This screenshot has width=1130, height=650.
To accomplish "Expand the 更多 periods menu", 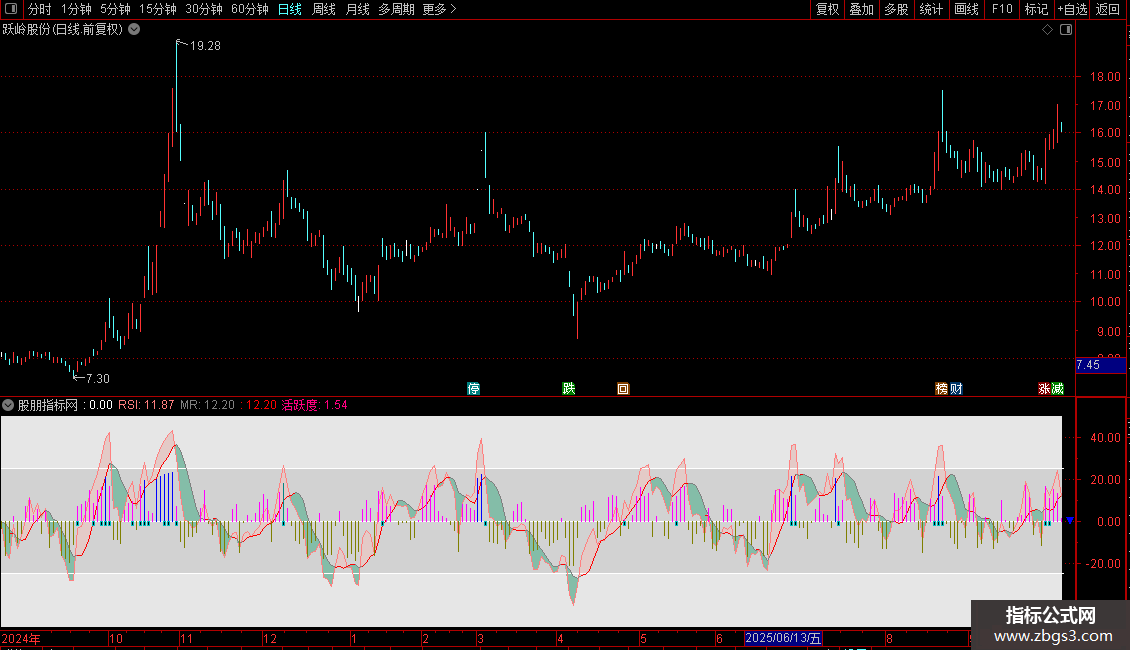I will (440, 9).
